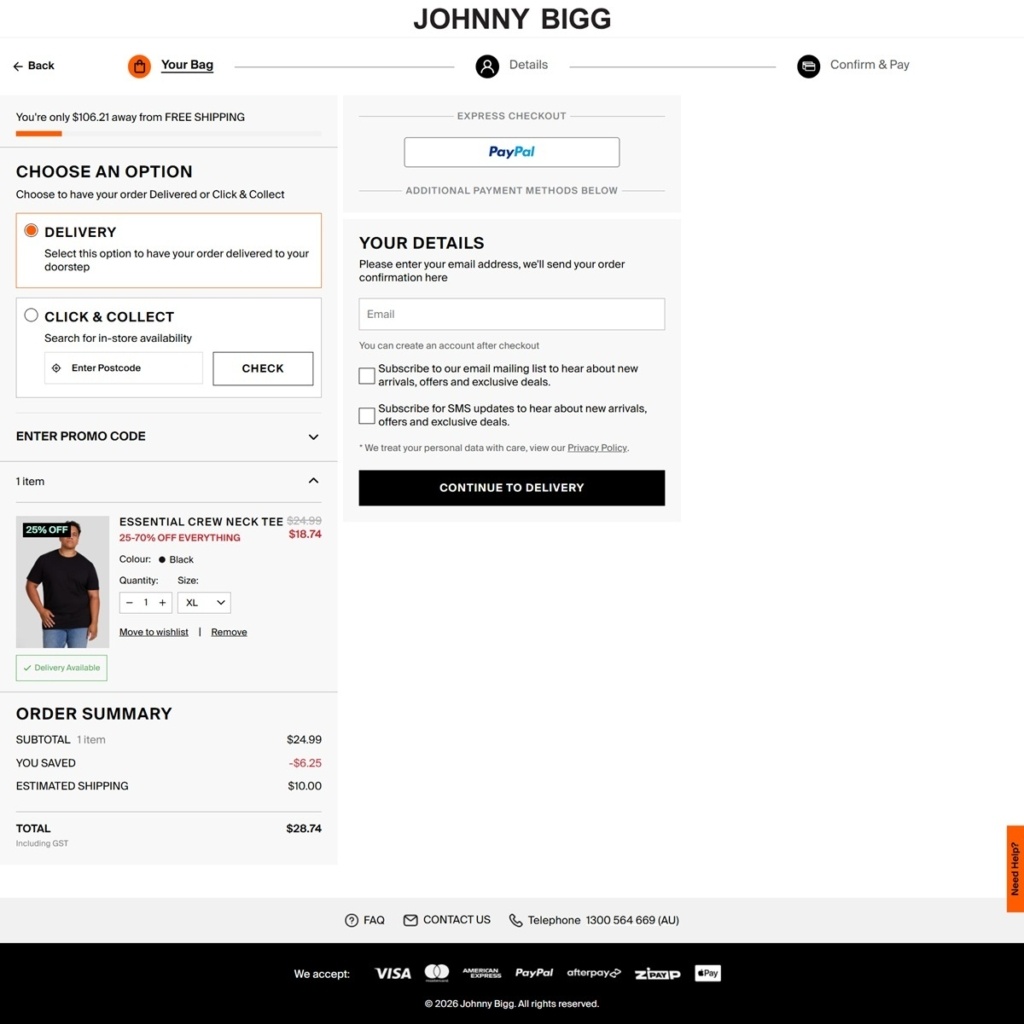This screenshot has width=1024, height=1024.
Task: Click the telephone number 1300 564 669
Action: [x=632, y=920]
